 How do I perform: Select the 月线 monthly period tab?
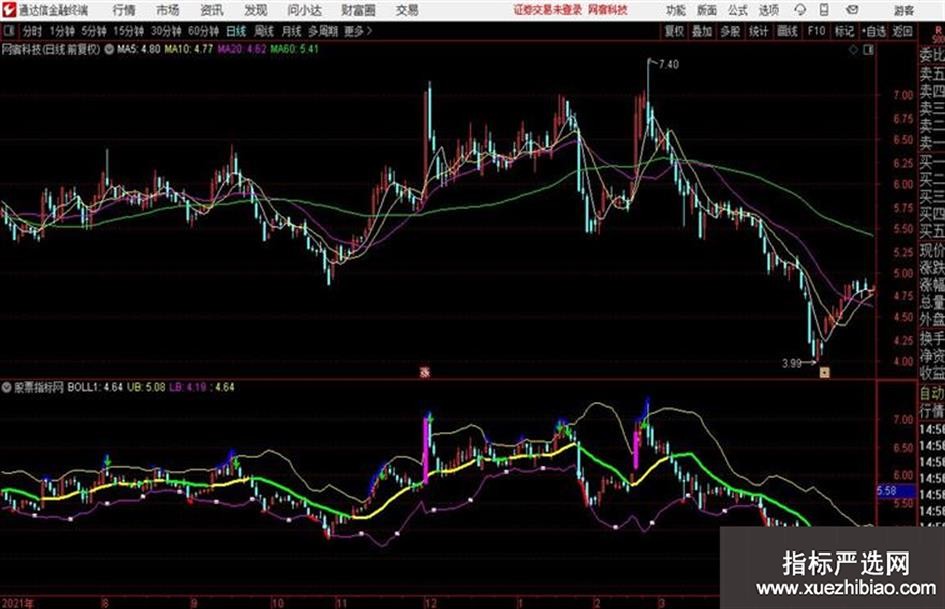(292, 31)
